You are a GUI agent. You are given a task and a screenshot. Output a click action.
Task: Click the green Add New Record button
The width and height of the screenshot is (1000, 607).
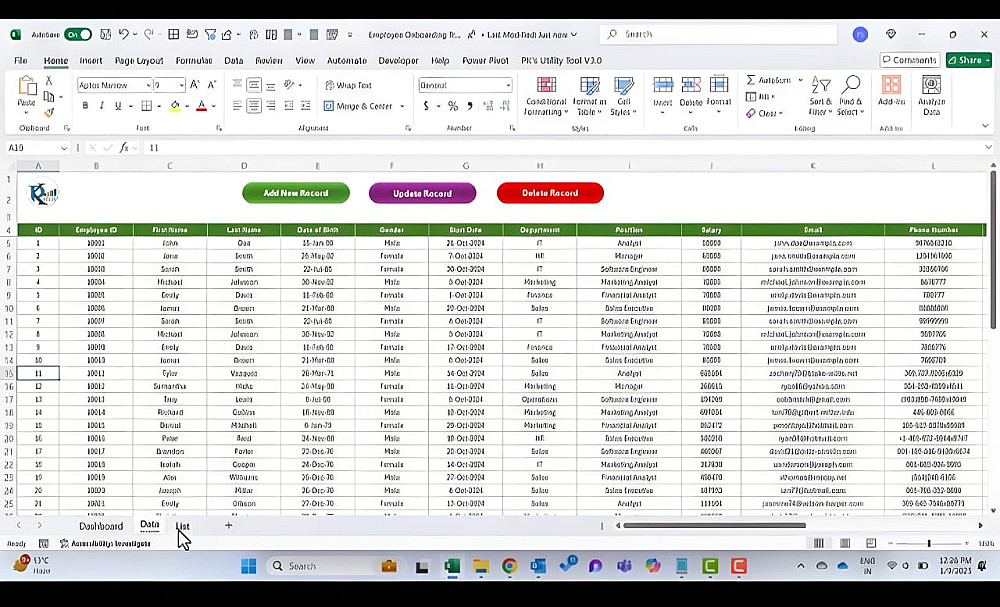pos(296,193)
